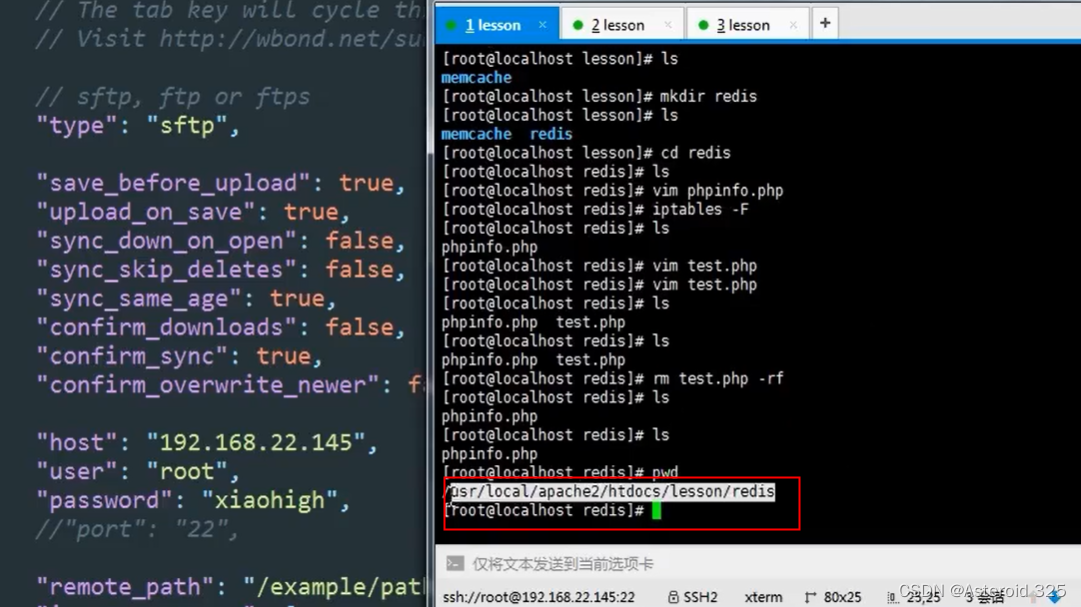Click the blue down arrow status icon
The height and width of the screenshot is (607, 1081).
point(1054,597)
